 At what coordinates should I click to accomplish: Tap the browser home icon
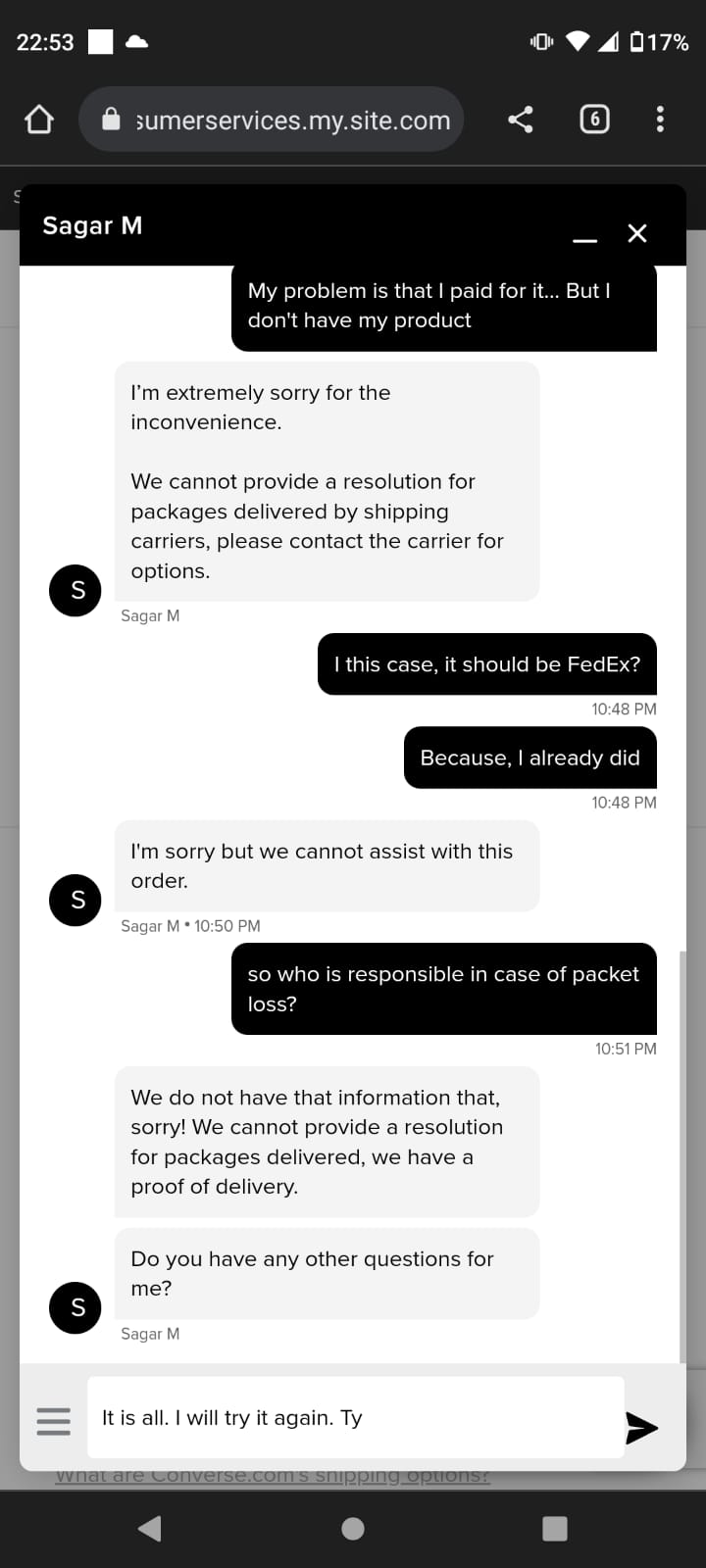pos(39,120)
